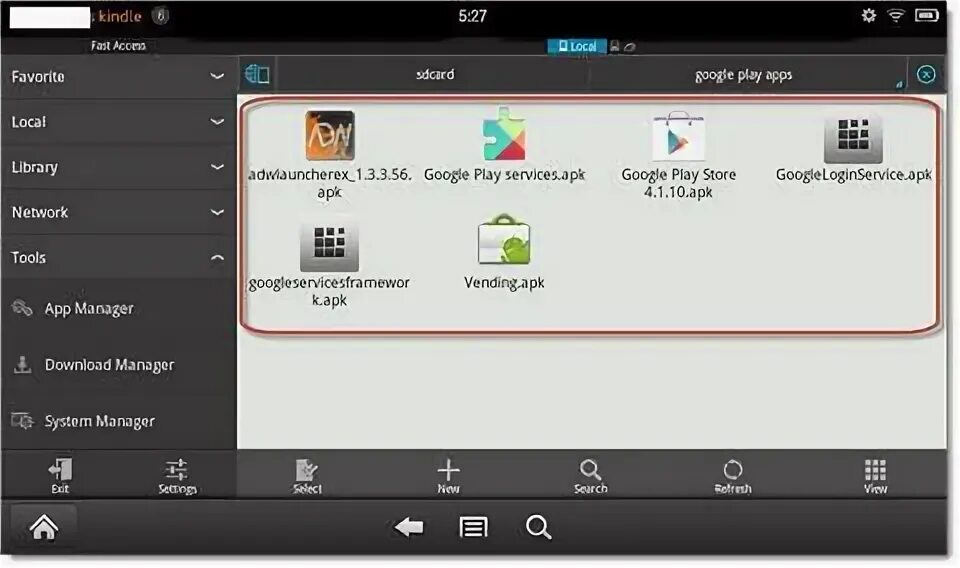Open adwlauncherex_1.3.3.56.apk file icon
The width and height of the screenshot is (960, 568).
pyautogui.click(x=330, y=135)
